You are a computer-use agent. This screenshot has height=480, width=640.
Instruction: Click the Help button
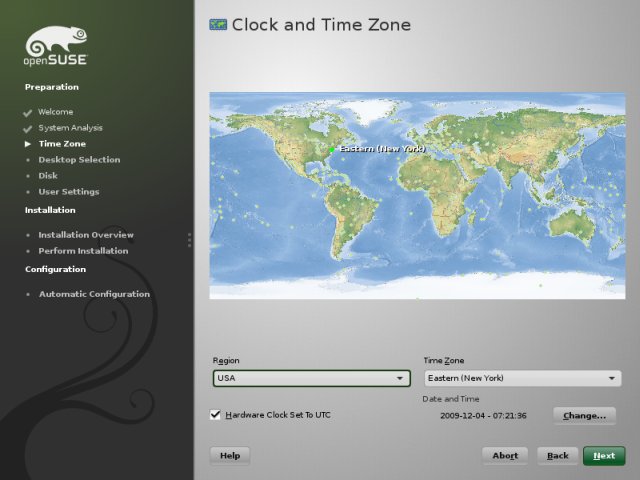[x=230, y=456]
